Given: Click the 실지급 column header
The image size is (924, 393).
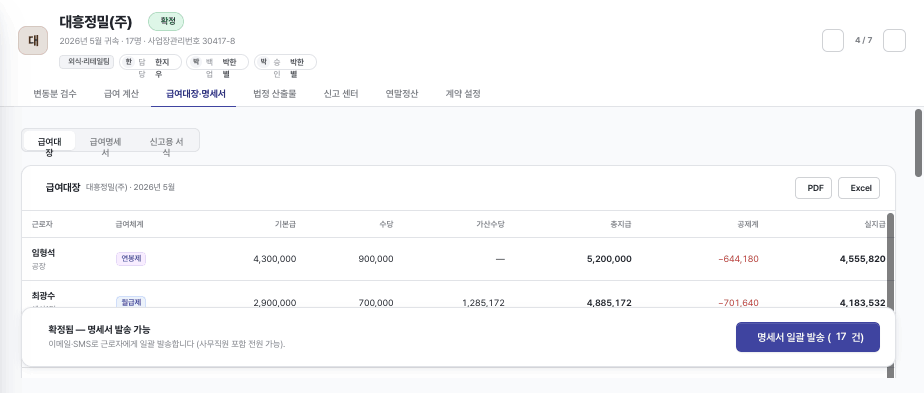Looking at the screenshot, I should click(x=875, y=224).
